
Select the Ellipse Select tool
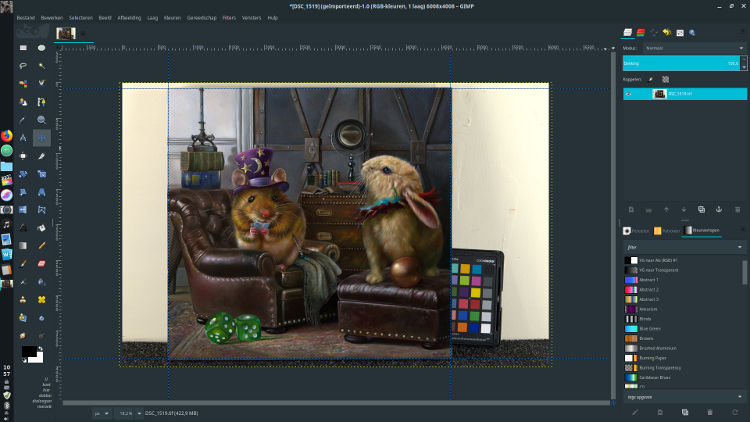pos(42,48)
